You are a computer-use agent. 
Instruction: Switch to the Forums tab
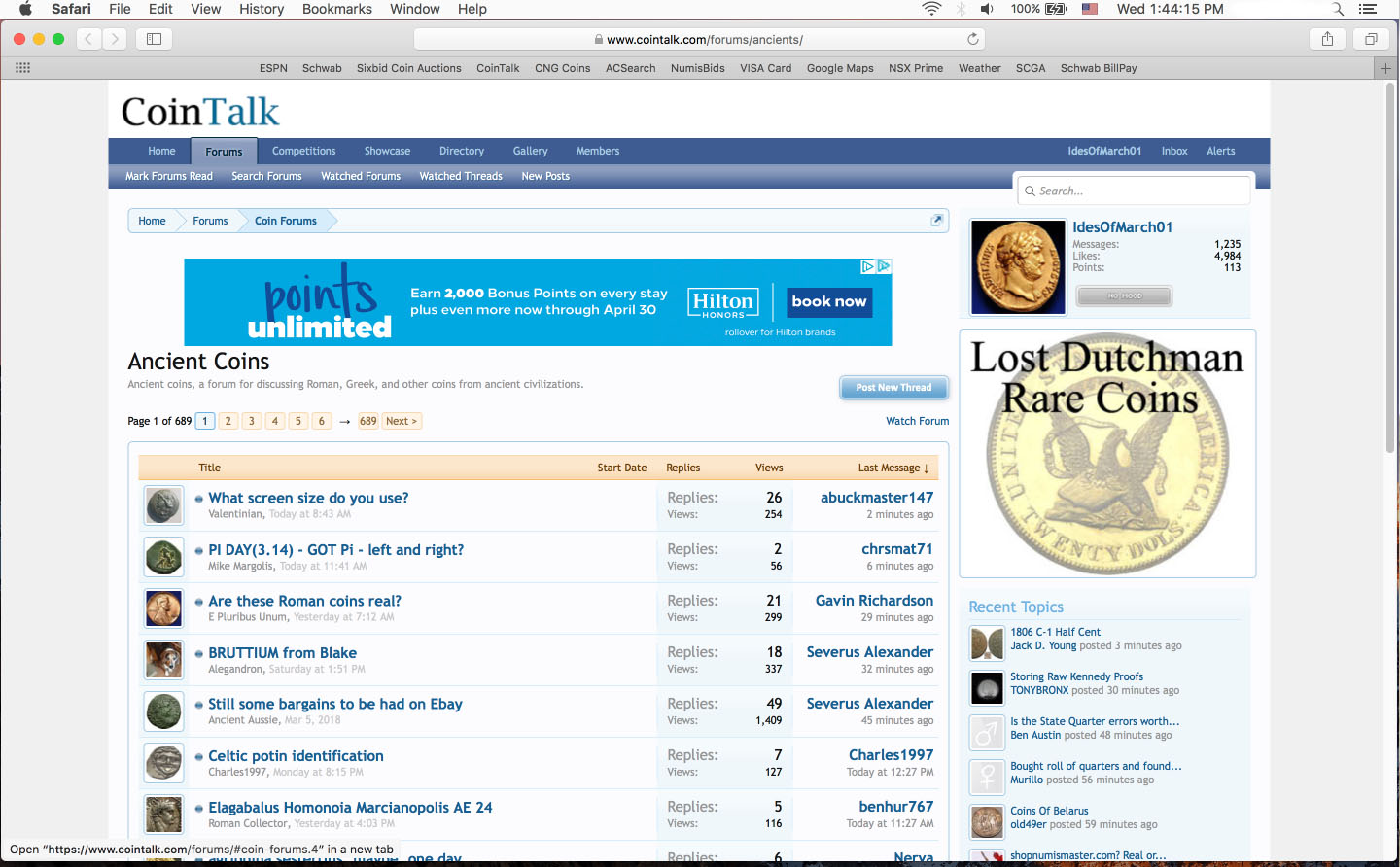tap(224, 152)
